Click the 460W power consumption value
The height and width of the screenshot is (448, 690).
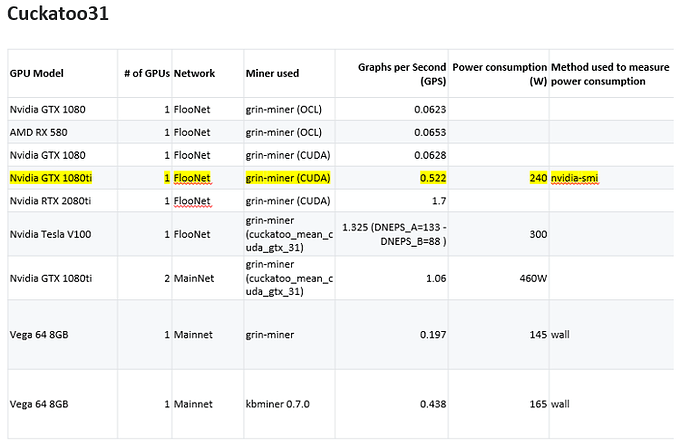(533, 279)
